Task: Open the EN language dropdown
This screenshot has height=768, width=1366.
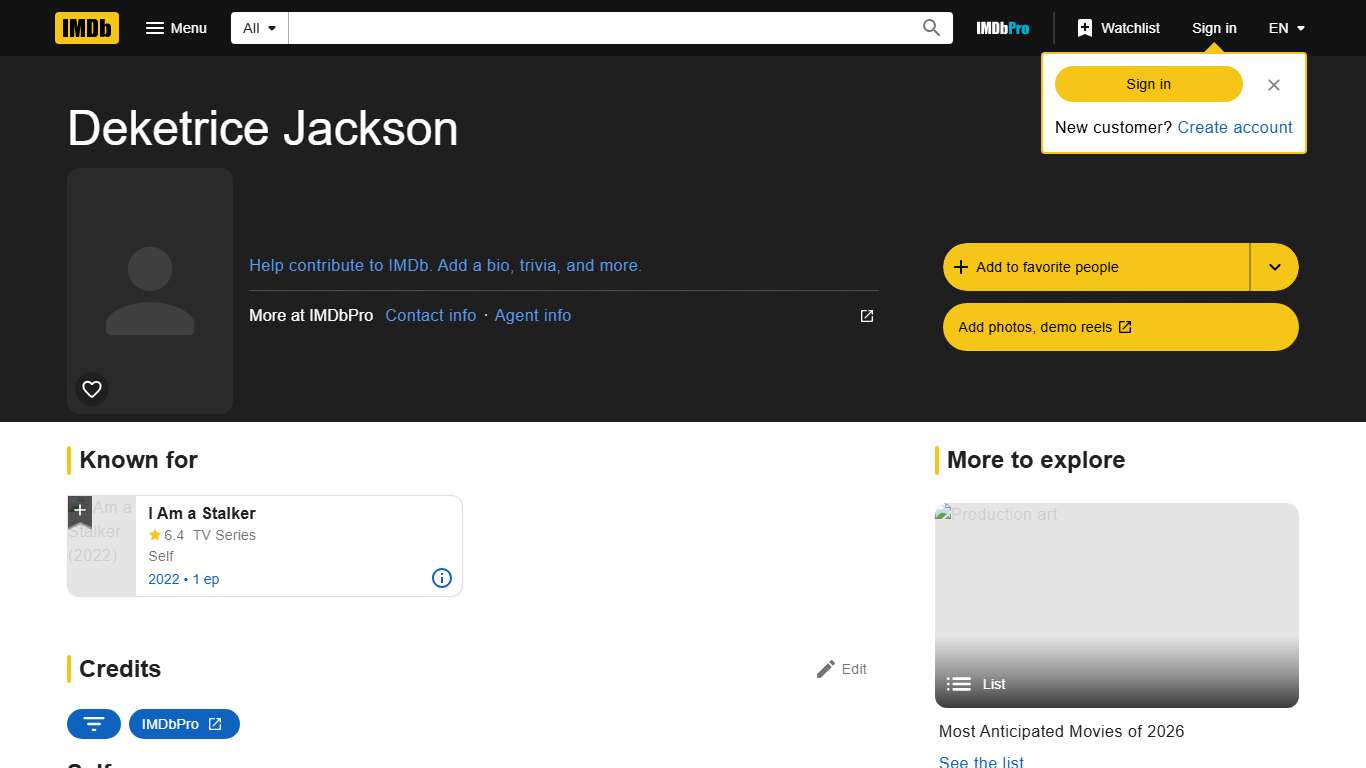Action: coord(1286,28)
